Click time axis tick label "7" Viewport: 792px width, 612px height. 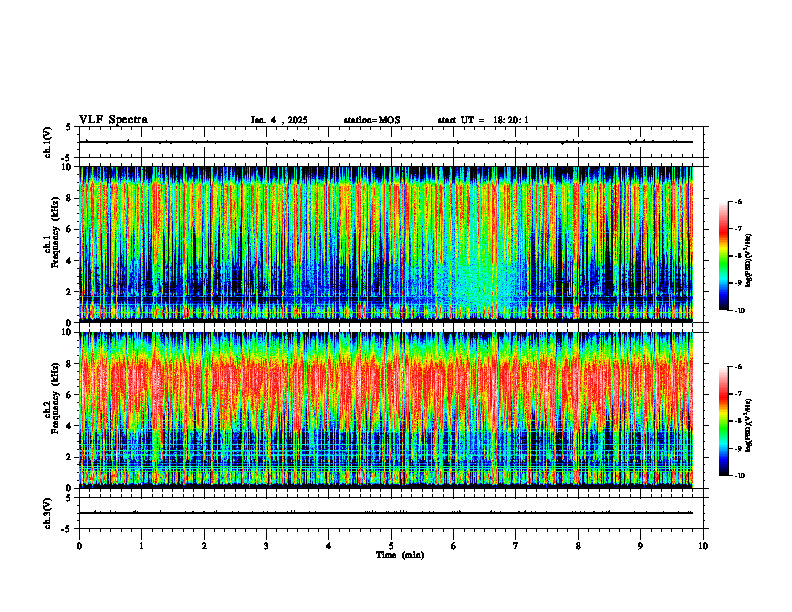[x=516, y=546]
